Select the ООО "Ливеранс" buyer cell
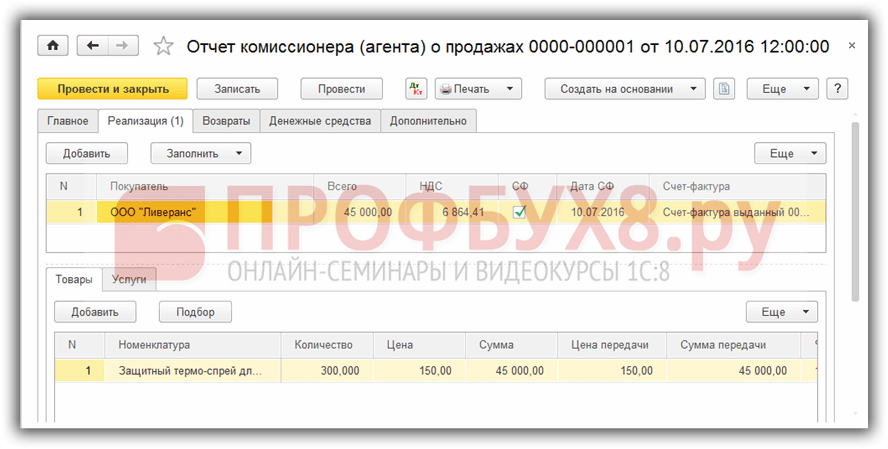 point(205,212)
